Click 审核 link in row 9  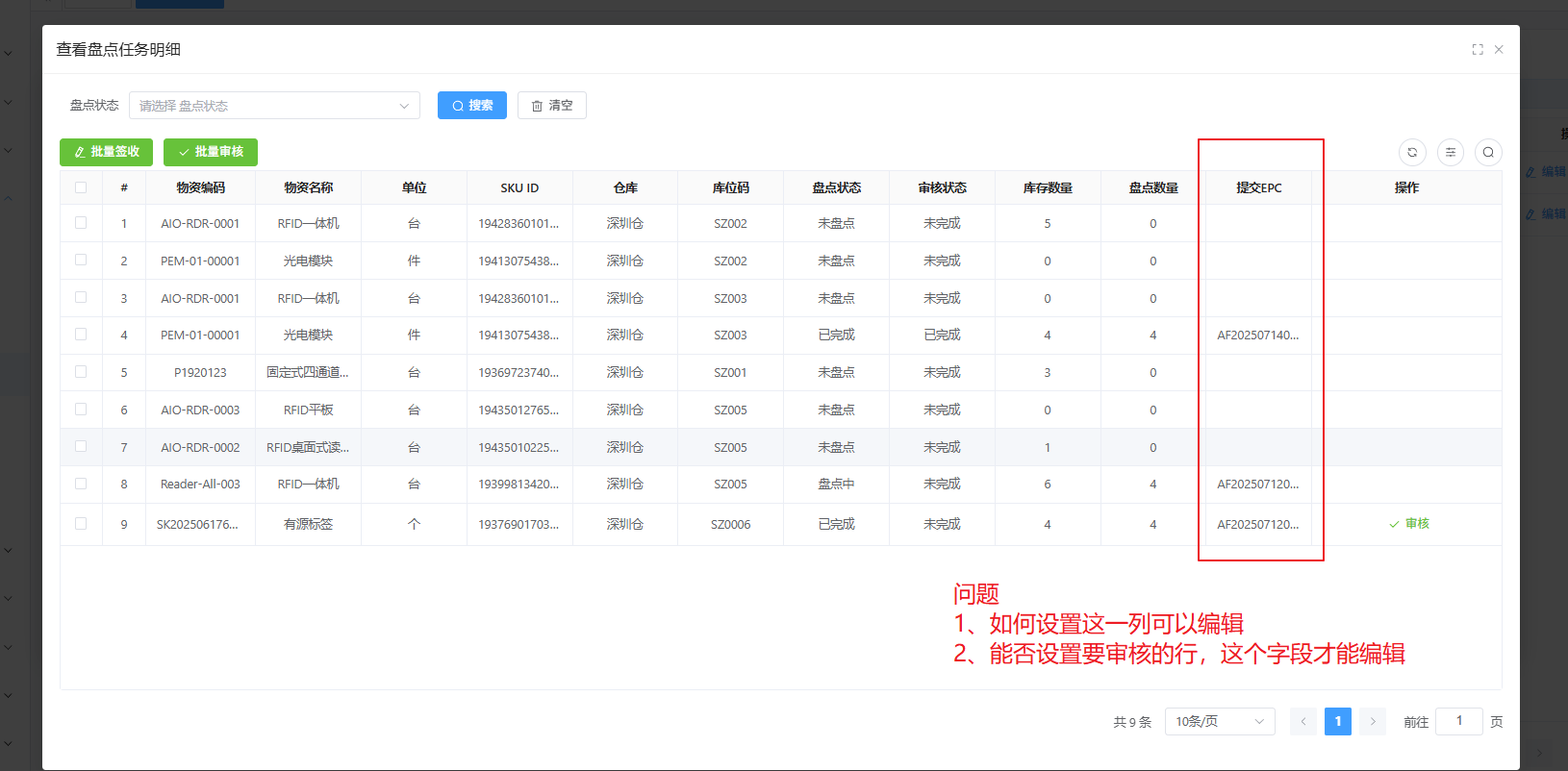coord(1409,524)
